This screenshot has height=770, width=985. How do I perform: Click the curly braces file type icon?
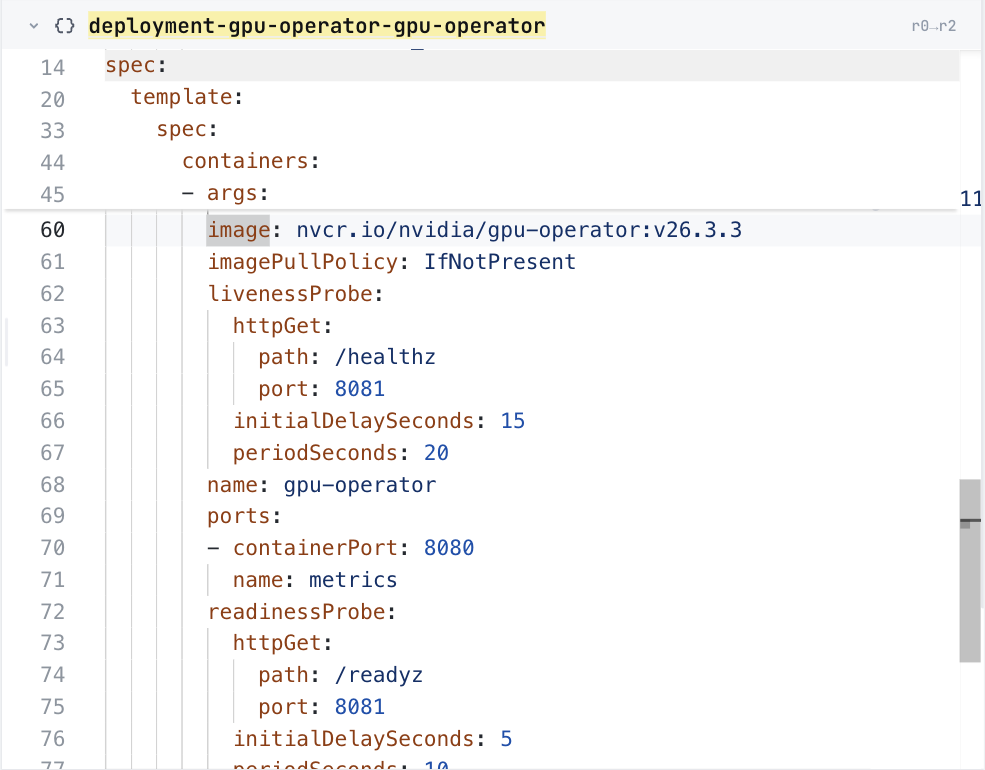tap(64, 26)
